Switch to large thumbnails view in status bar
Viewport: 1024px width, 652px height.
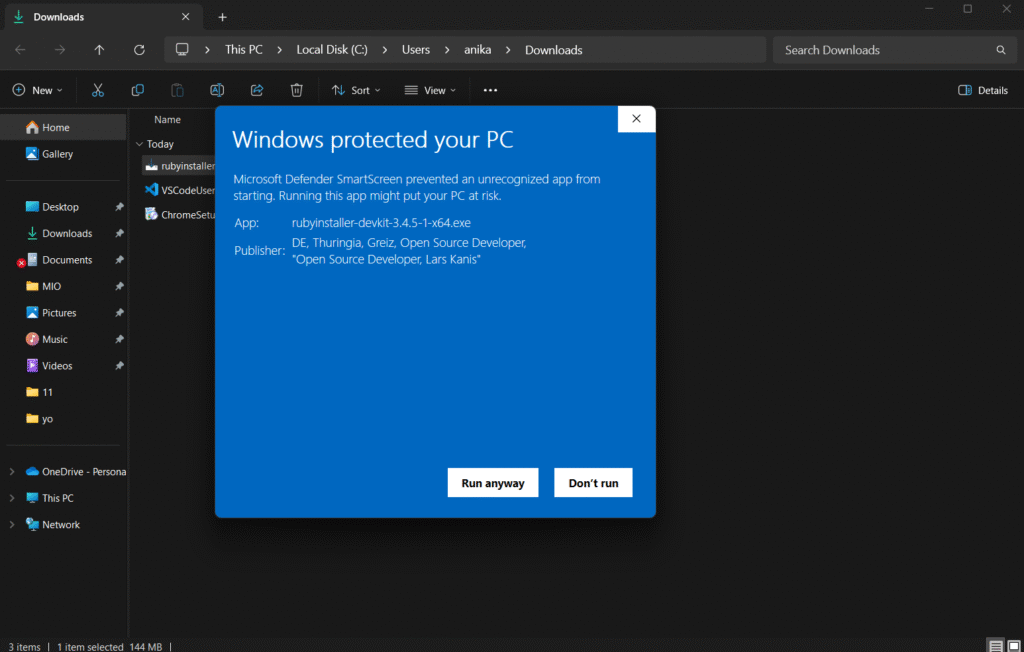click(1012, 646)
